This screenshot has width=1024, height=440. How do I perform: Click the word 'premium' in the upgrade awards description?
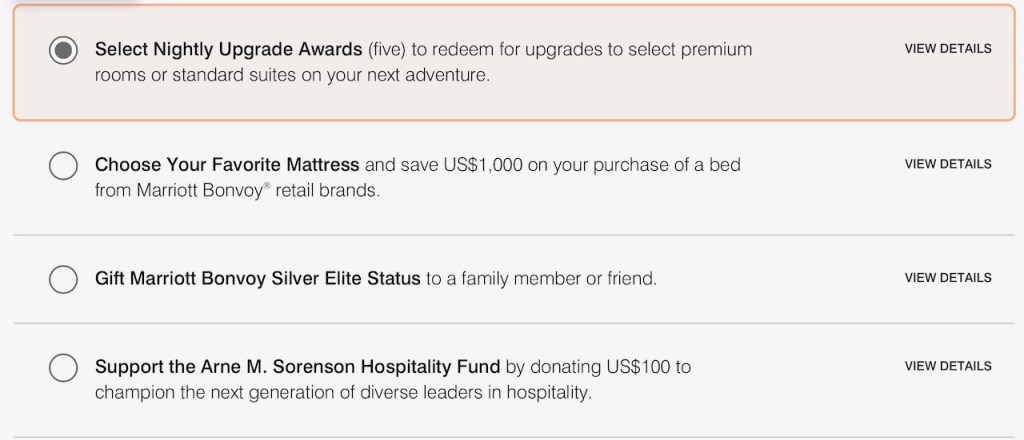pos(716,49)
